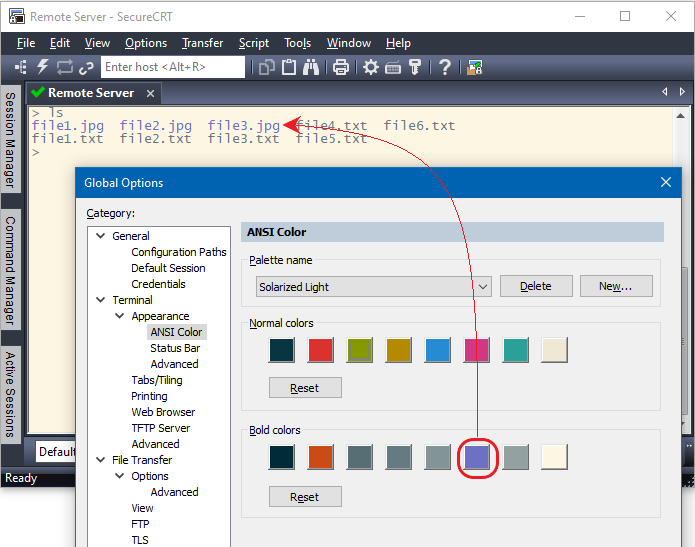695x547 pixels.
Task: Click the terminal scrollbar up arrow
Action: (680, 116)
